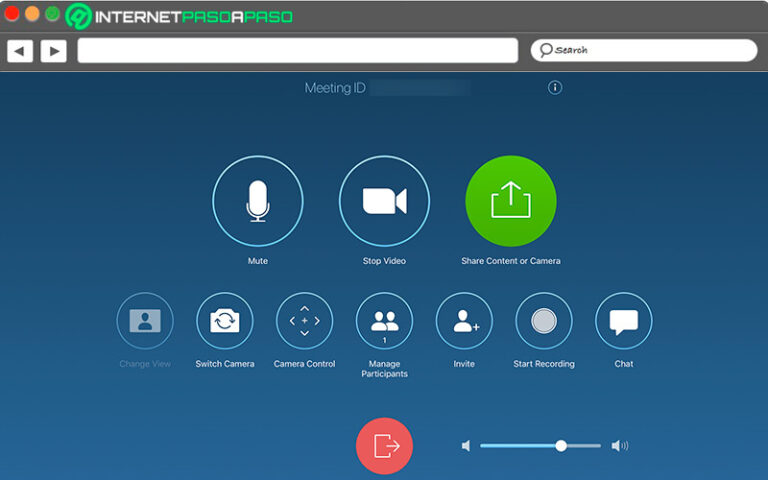The width and height of the screenshot is (768, 480).
Task: Click the address bar field
Action: (297, 50)
